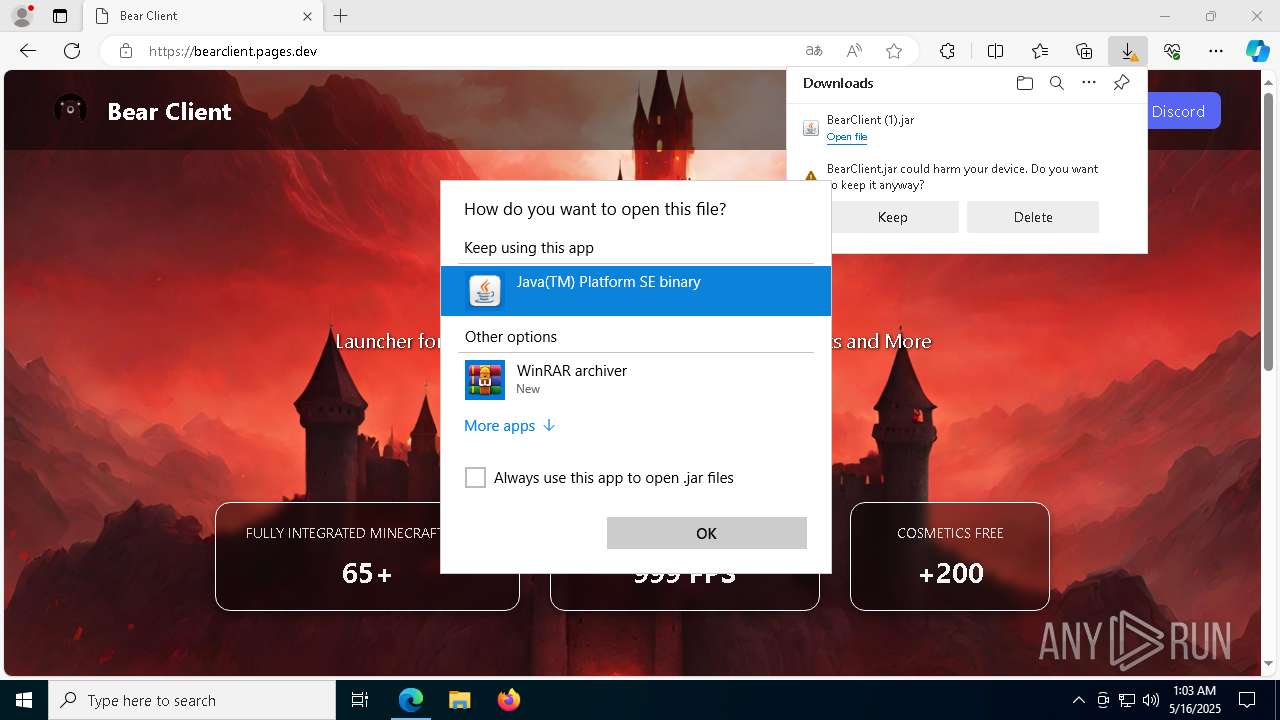Open the tab actions menu icon

pyautogui.click(x=60, y=16)
